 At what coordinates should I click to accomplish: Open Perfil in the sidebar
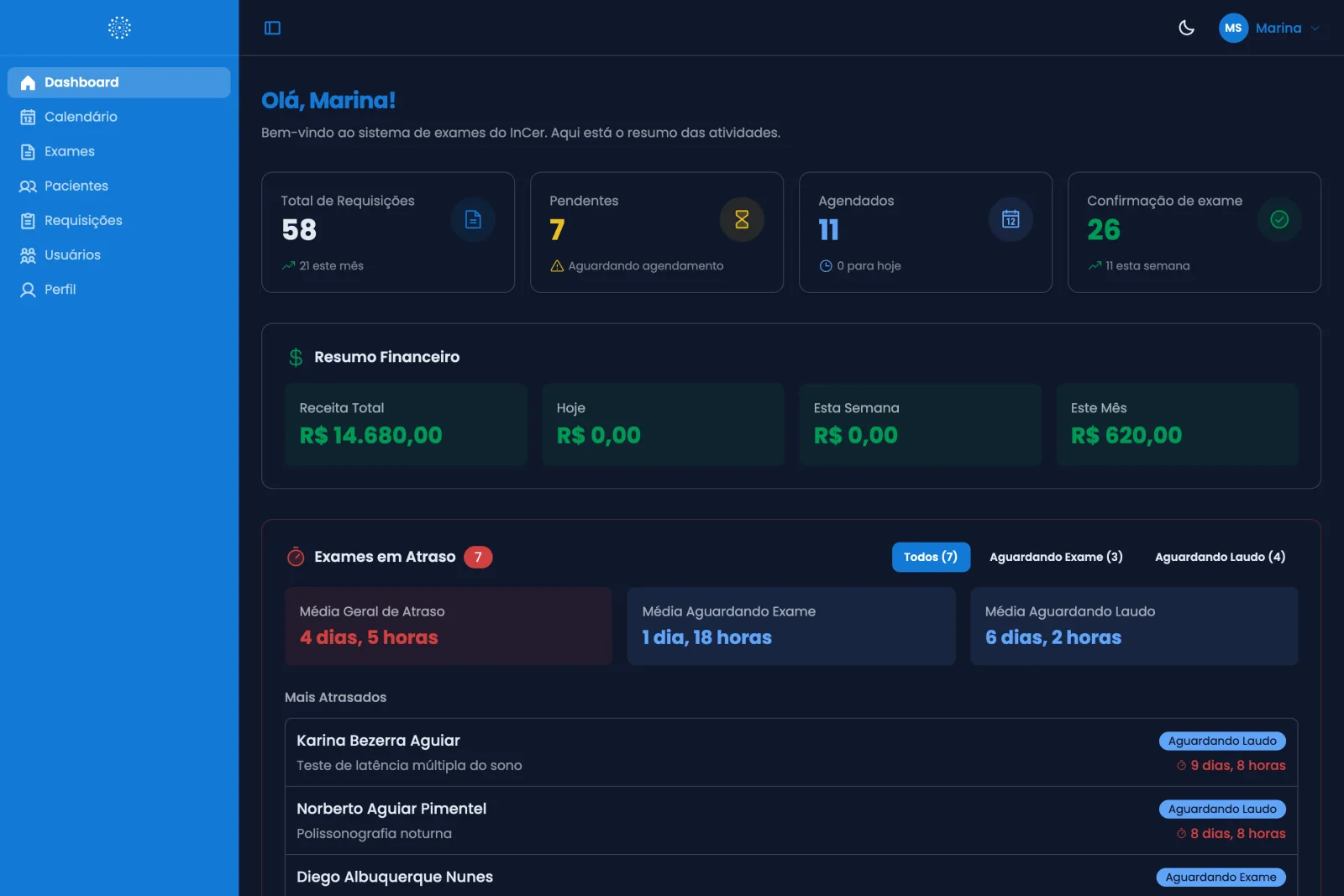coord(119,289)
